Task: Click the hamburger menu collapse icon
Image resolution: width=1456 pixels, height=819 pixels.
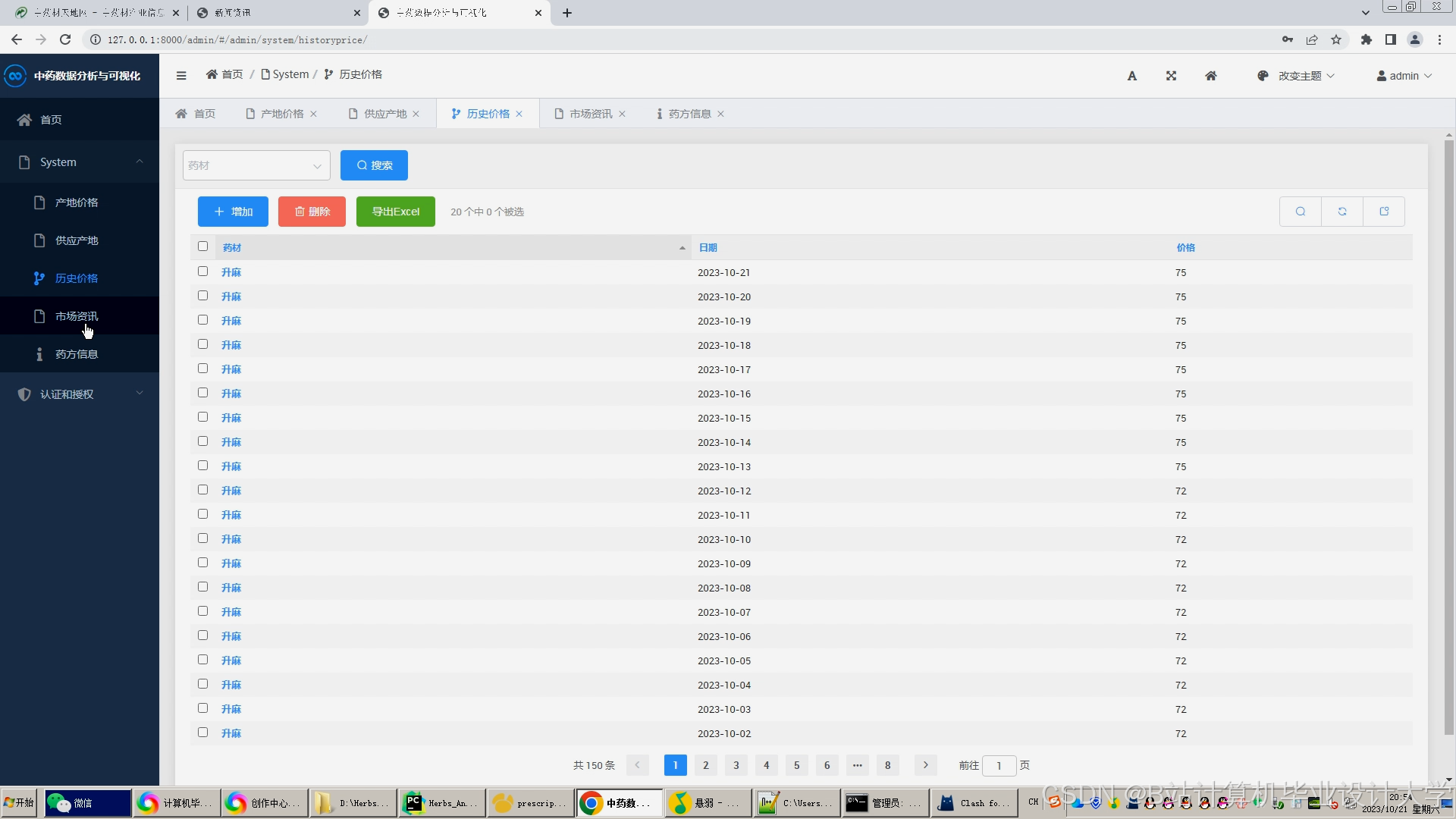Action: point(181,75)
